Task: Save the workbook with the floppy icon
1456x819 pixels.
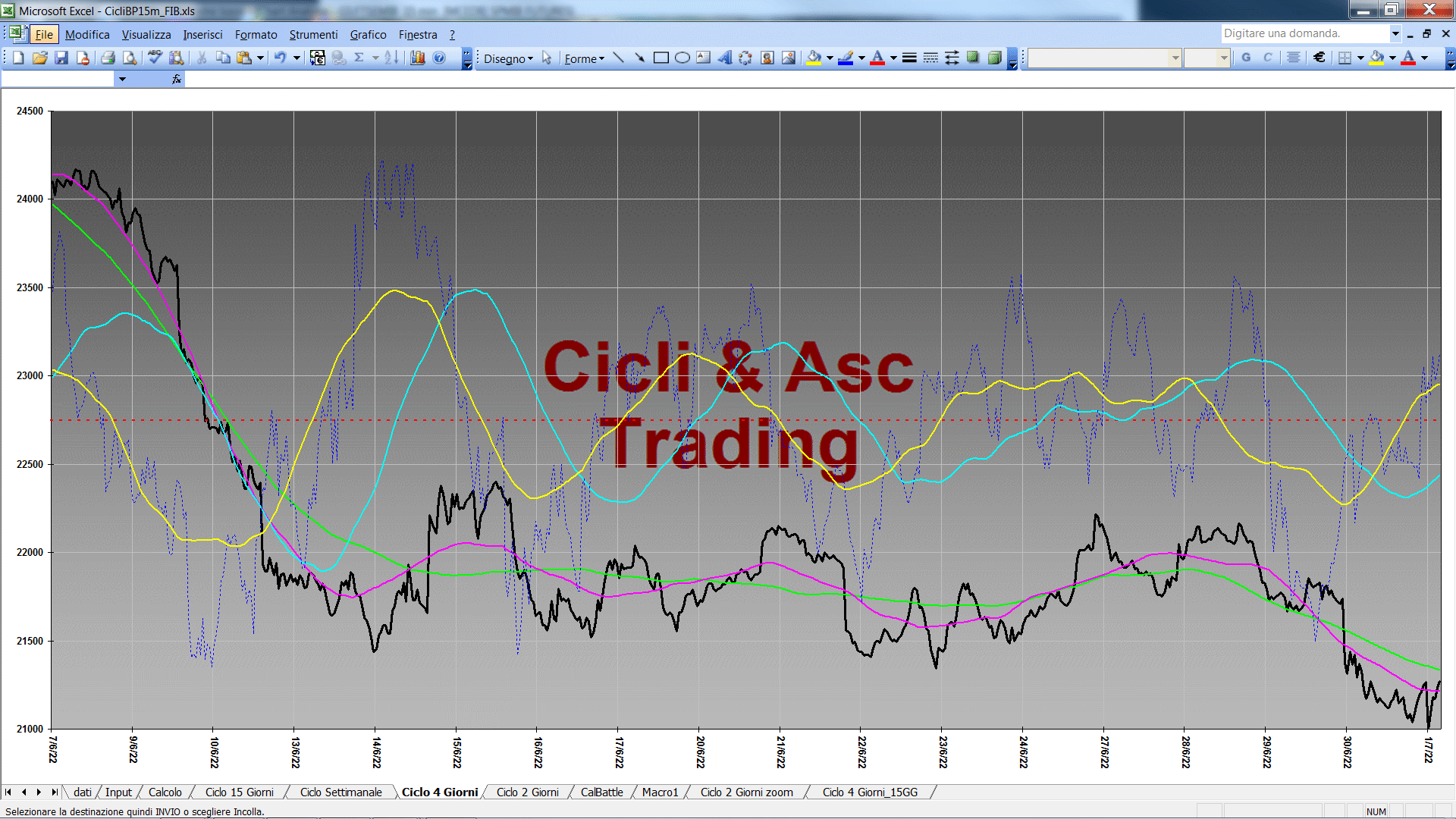Action: pos(61,58)
